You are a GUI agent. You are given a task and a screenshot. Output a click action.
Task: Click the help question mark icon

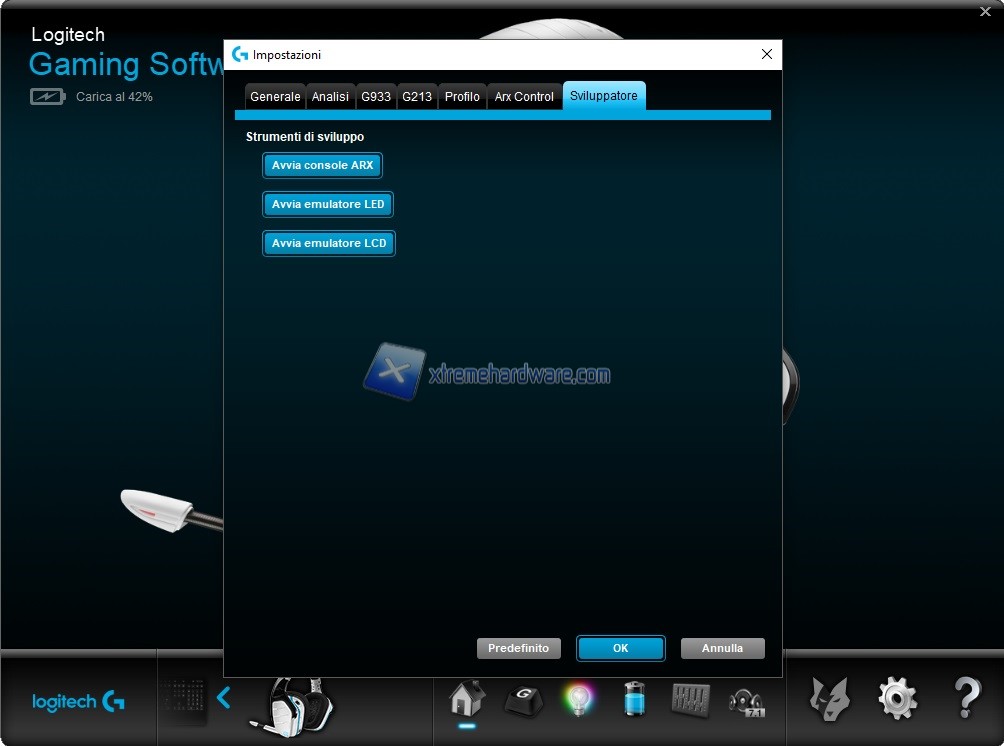pos(966,698)
